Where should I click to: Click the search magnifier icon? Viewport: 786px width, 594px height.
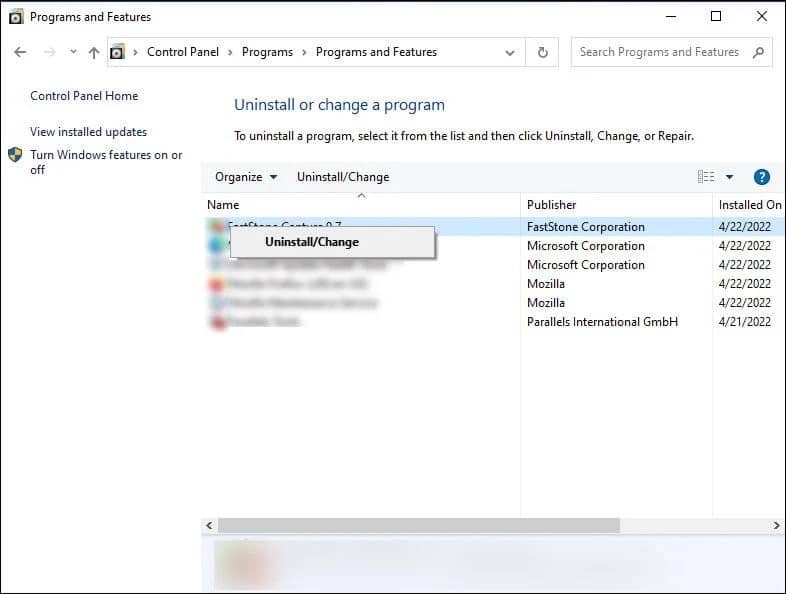point(758,52)
